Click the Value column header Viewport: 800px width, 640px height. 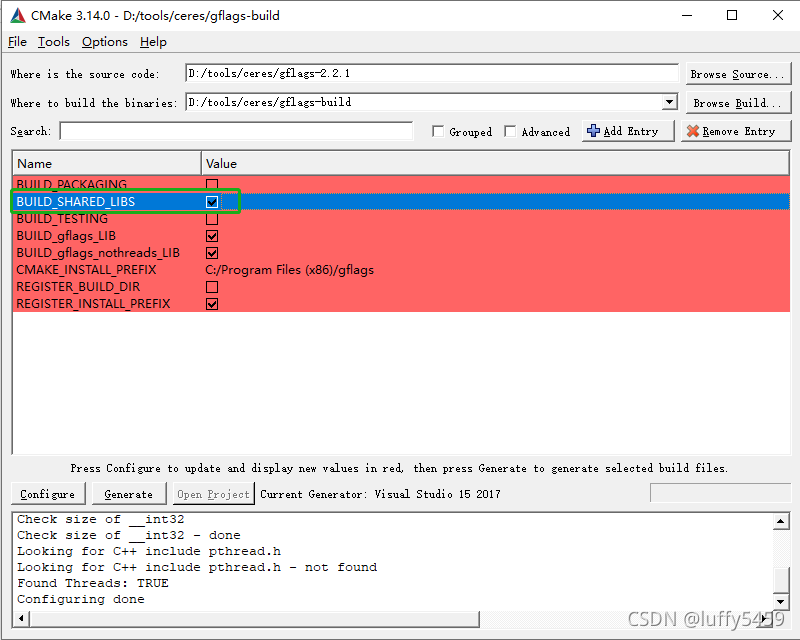click(x=495, y=164)
